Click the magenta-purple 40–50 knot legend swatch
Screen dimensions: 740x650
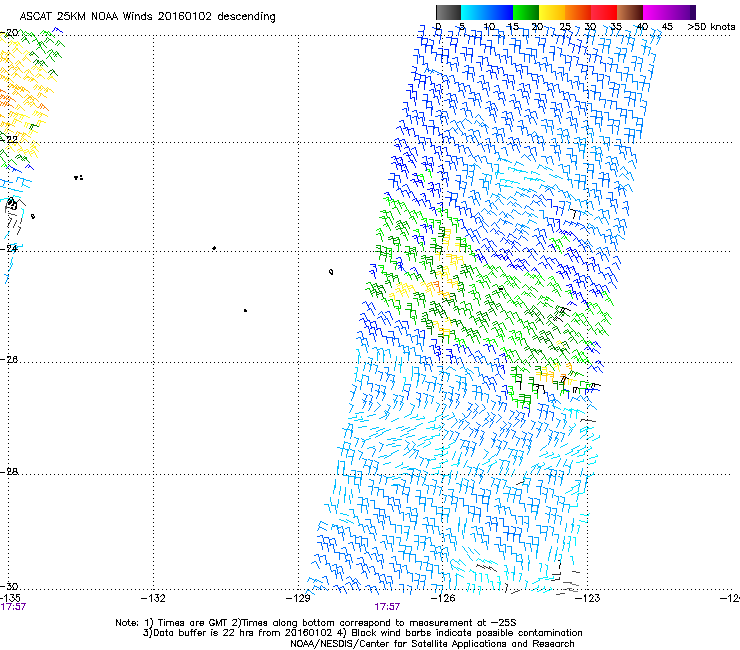click(x=669, y=12)
